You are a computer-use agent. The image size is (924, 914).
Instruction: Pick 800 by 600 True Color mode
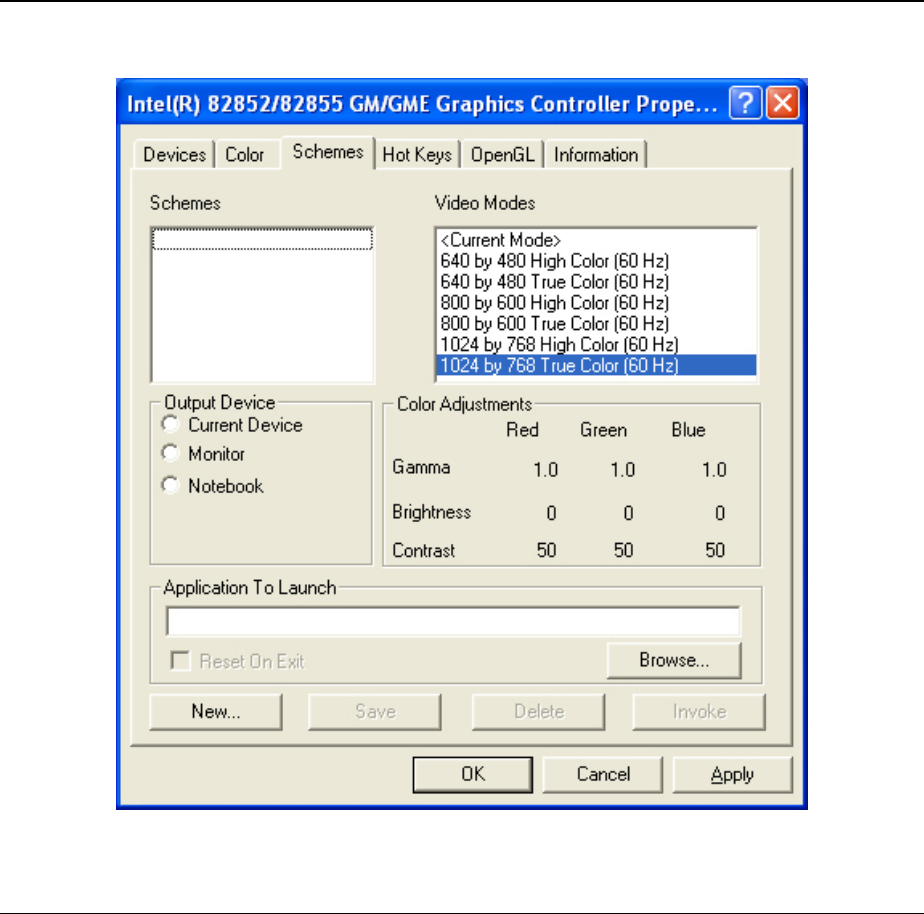tap(596, 324)
